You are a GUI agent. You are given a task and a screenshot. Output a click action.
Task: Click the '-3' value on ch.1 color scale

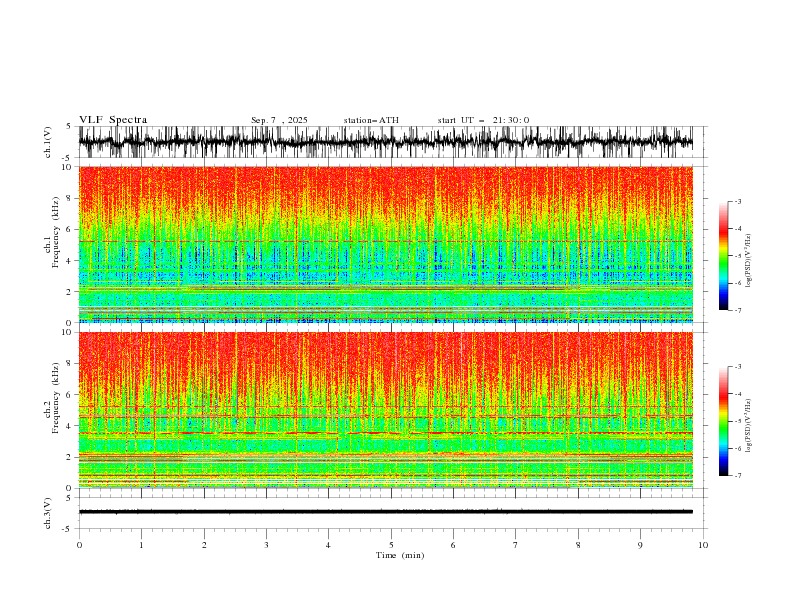pos(738,201)
